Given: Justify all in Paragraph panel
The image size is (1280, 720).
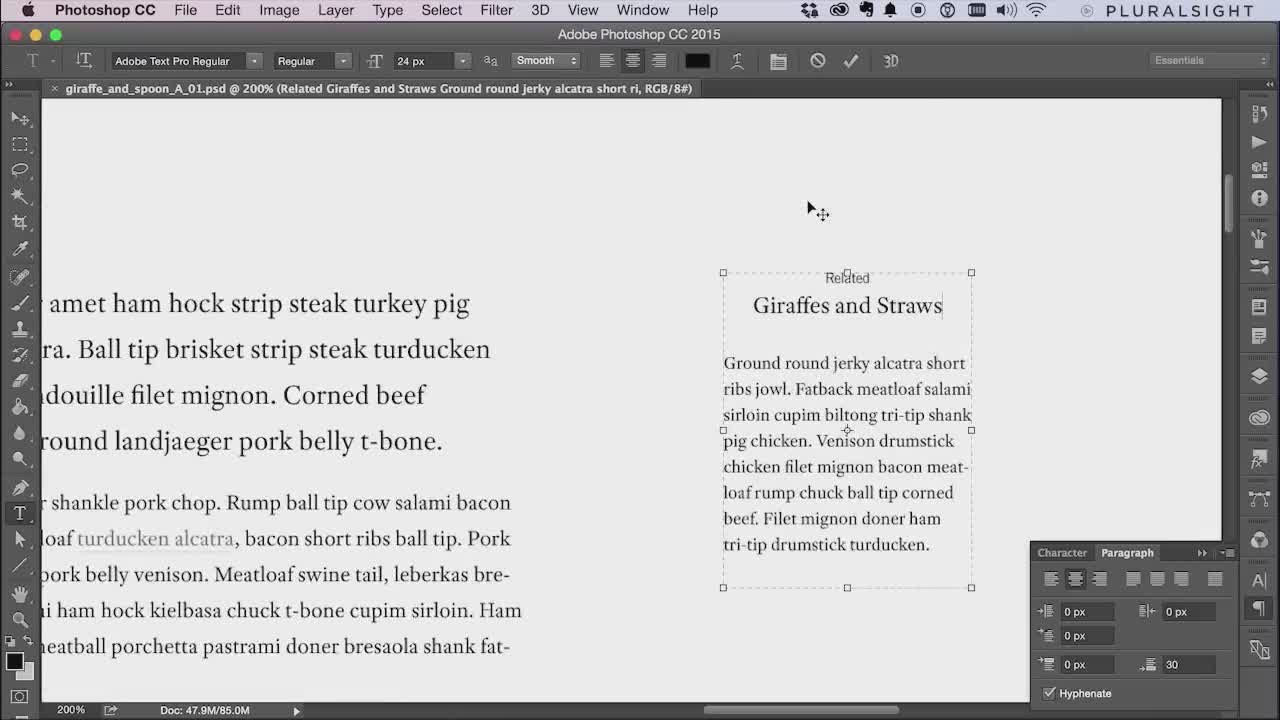Looking at the screenshot, I should 1215,579.
